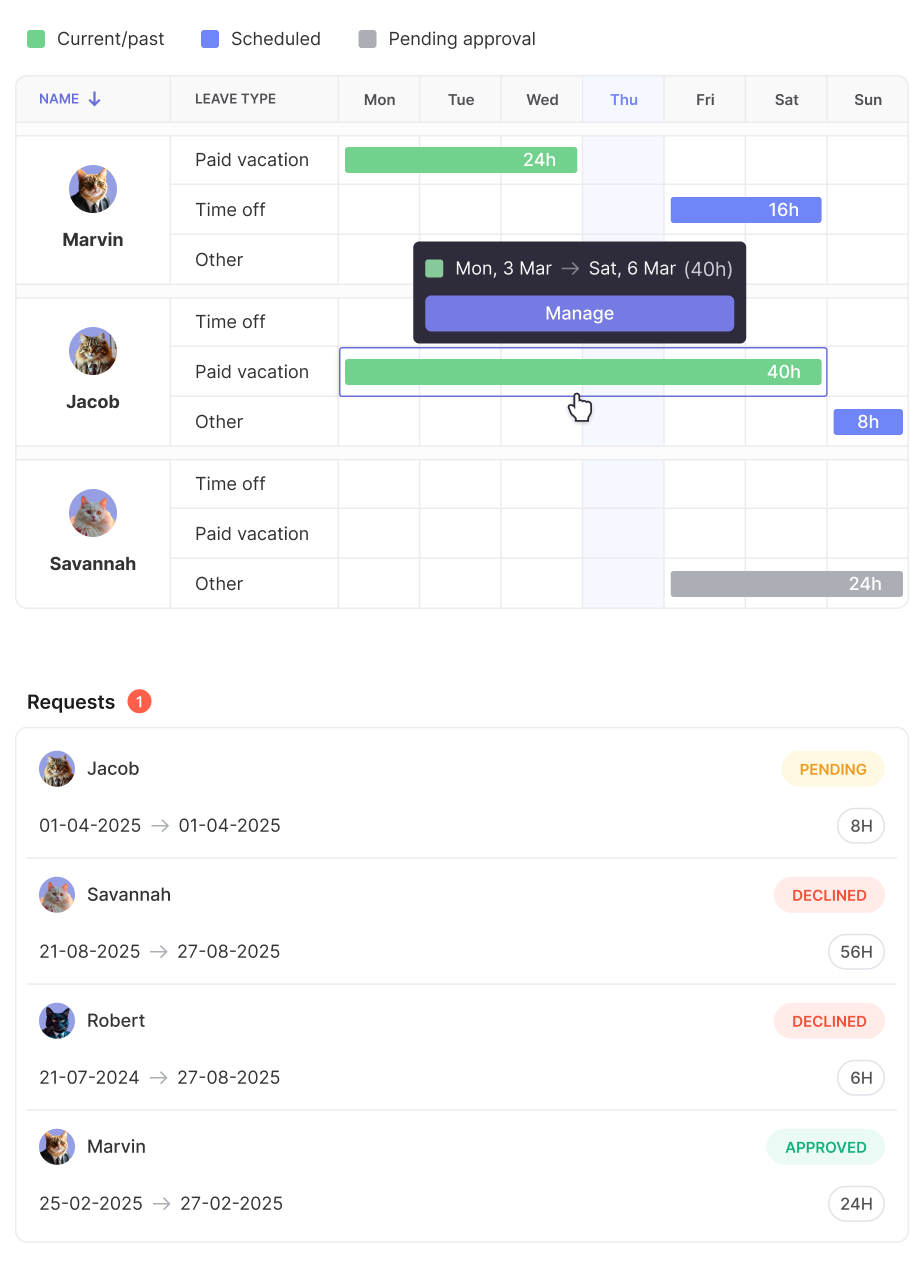This screenshot has width=924, height=1272.
Task: Click Savannah's avatar in the schedule table
Action: tap(93, 513)
